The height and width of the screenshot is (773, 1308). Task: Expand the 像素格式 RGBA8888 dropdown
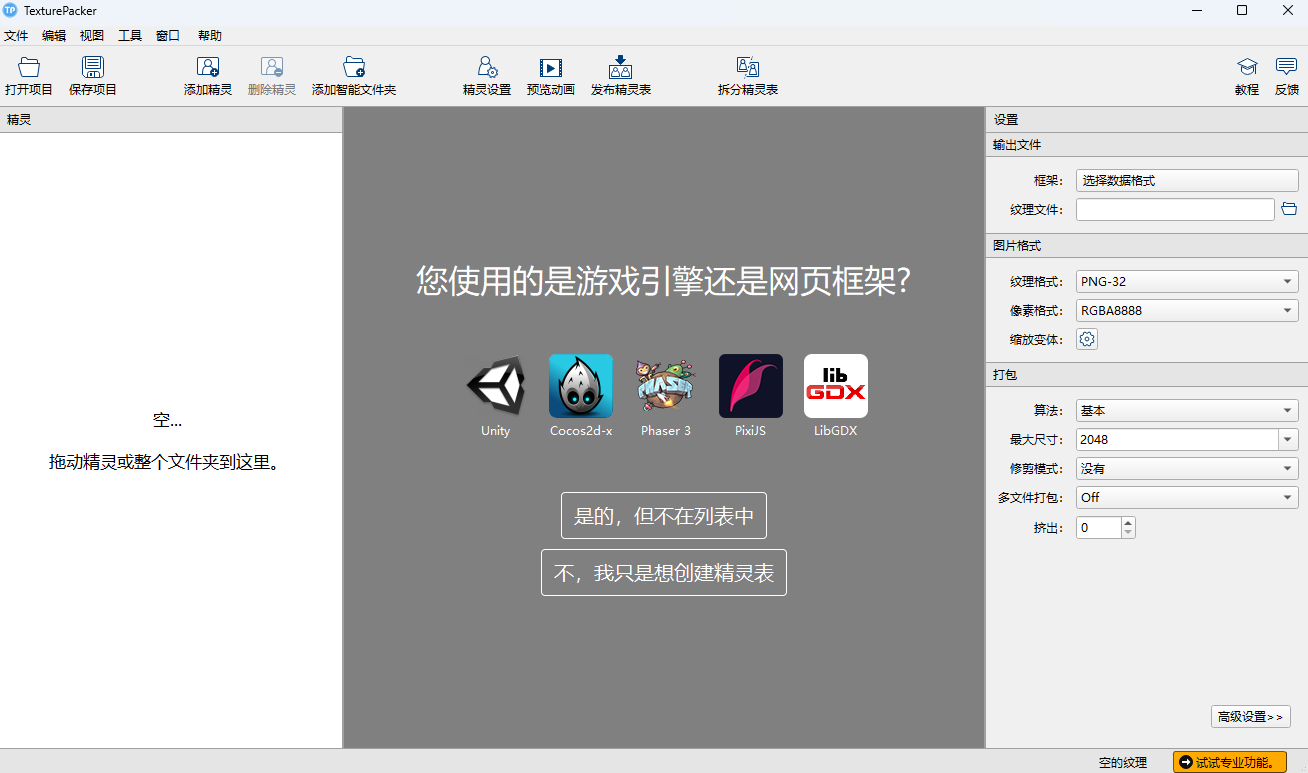pos(1186,310)
